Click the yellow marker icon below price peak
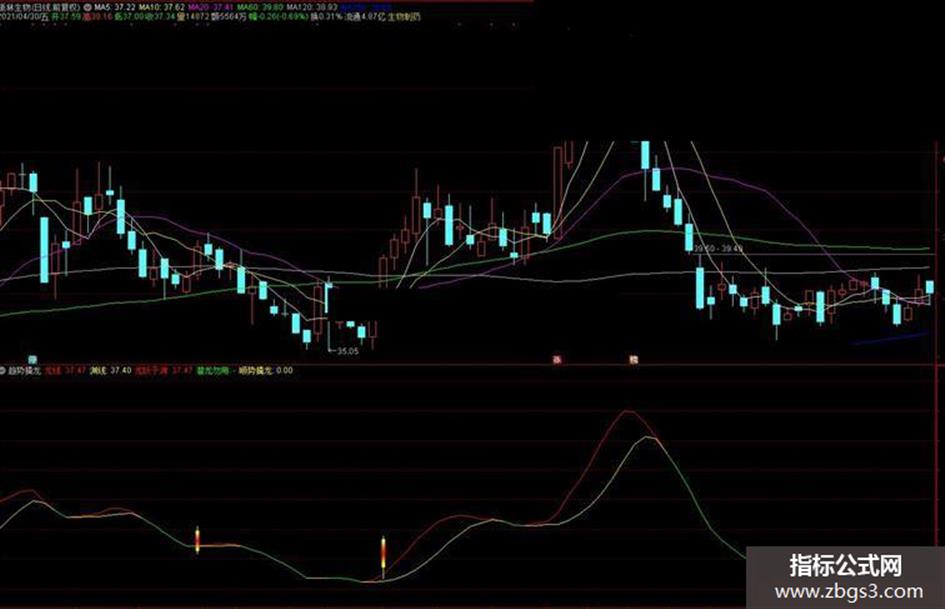This screenshot has height=609, width=945. (x=633, y=360)
